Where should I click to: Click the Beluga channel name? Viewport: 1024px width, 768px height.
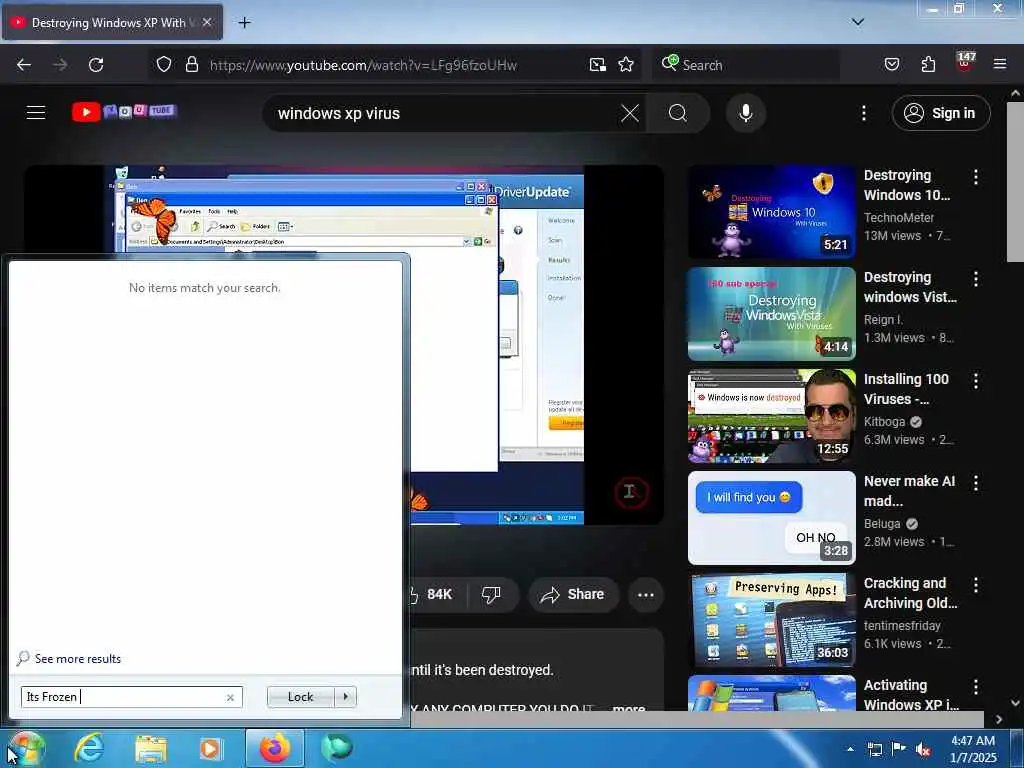tap(882, 524)
